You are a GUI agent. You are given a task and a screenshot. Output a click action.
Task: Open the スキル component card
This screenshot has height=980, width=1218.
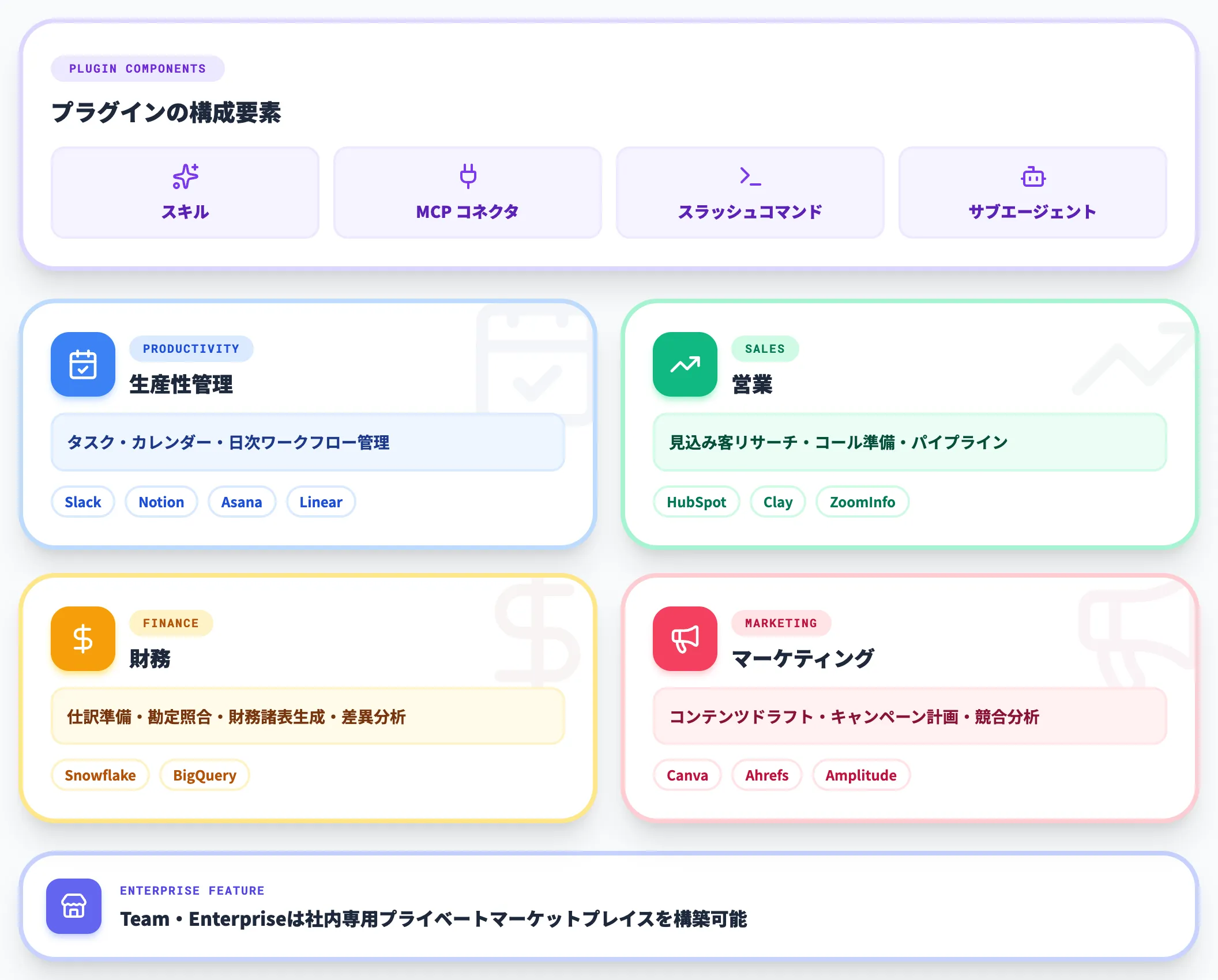tap(185, 193)
